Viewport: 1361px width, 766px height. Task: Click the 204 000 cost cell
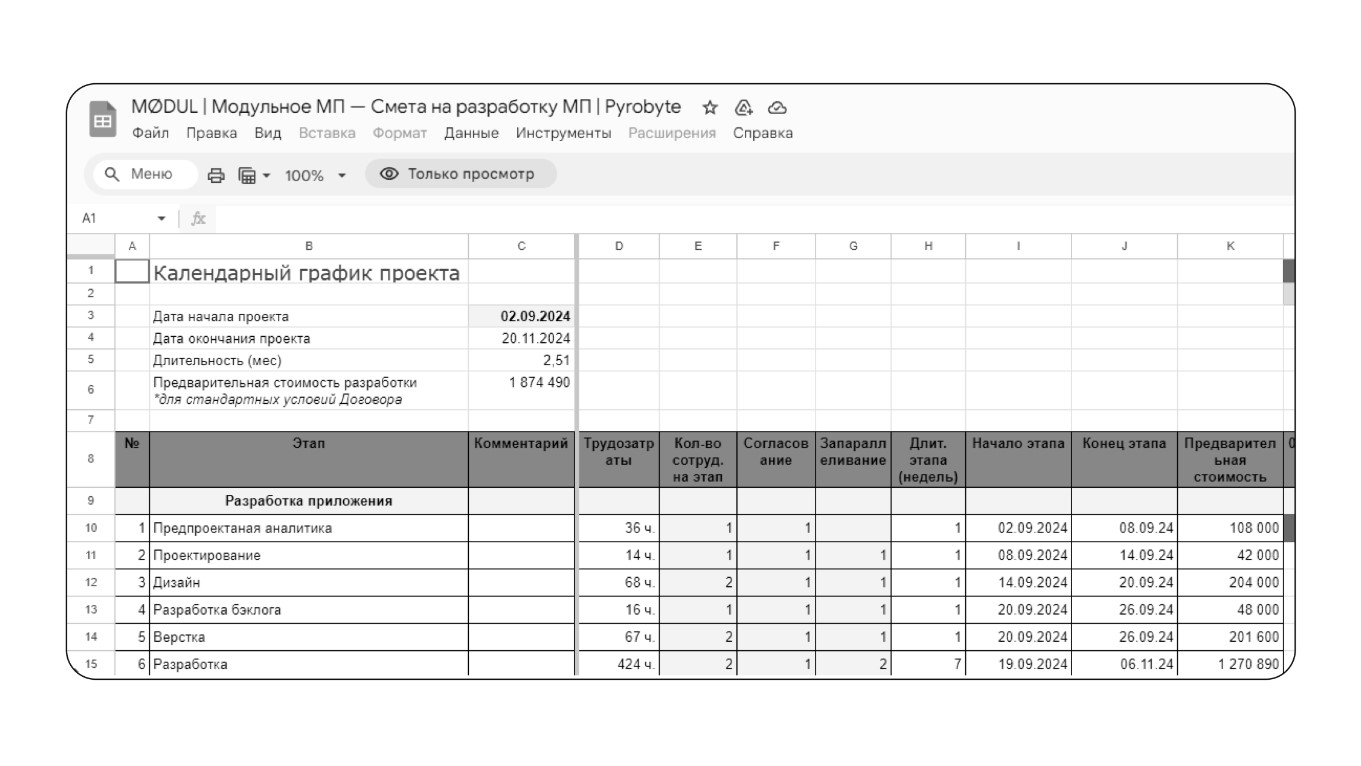pos(1230,582)
